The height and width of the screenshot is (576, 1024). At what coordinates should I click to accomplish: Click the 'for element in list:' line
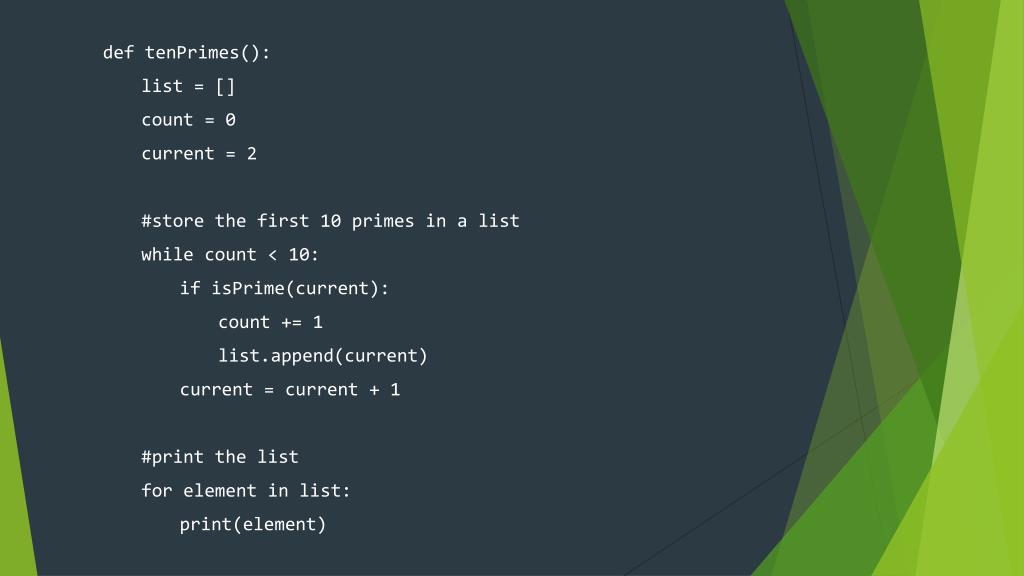[246, 491]
